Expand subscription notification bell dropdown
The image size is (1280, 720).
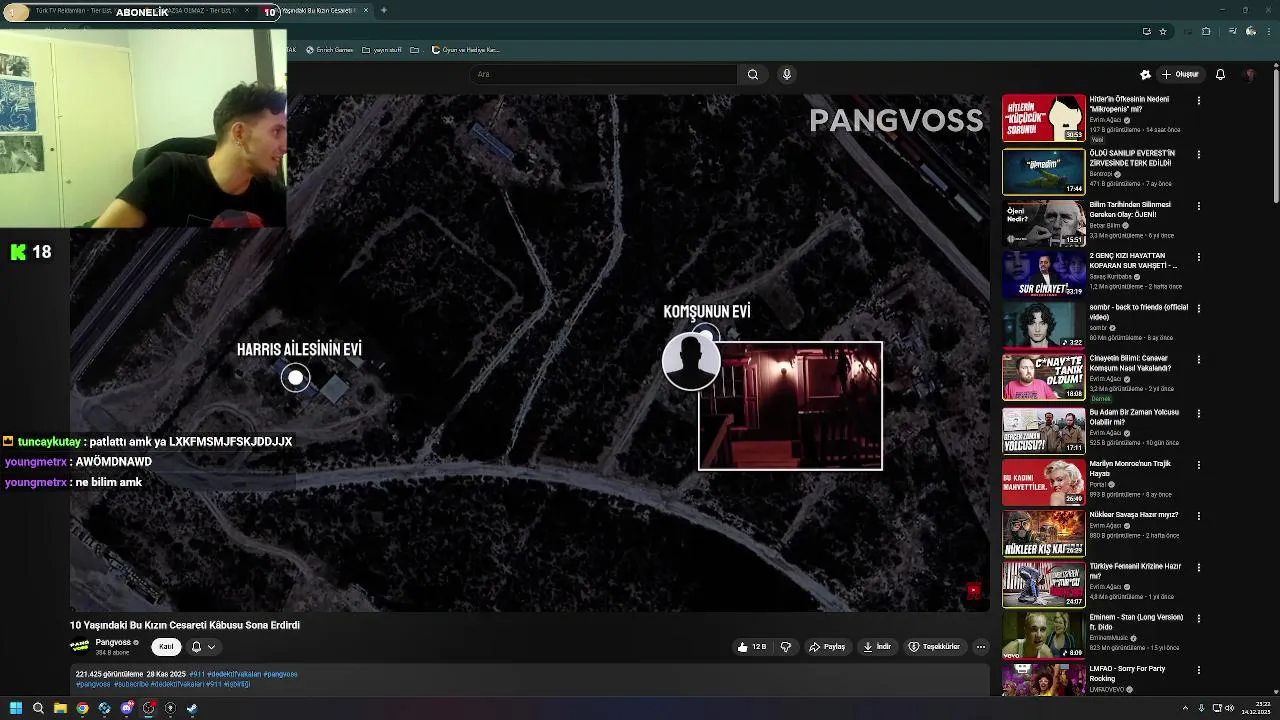click(203, 647)
